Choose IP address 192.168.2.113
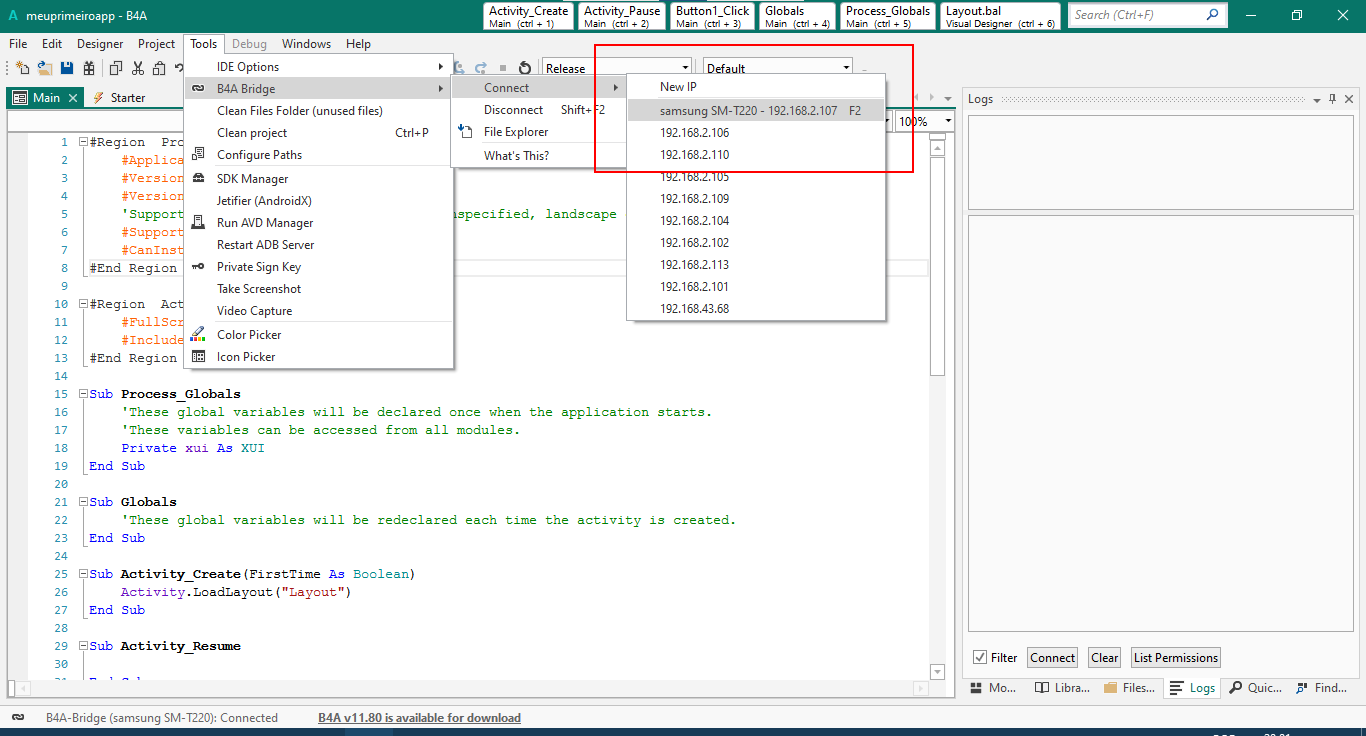The image size is (1366, 736). point(756,265)
